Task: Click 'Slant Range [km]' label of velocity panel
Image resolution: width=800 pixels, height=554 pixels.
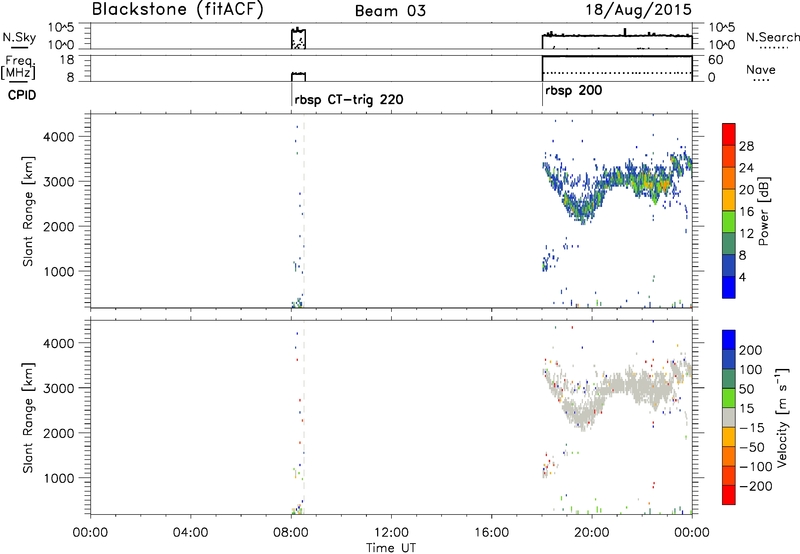Action: tap(28, 418)
